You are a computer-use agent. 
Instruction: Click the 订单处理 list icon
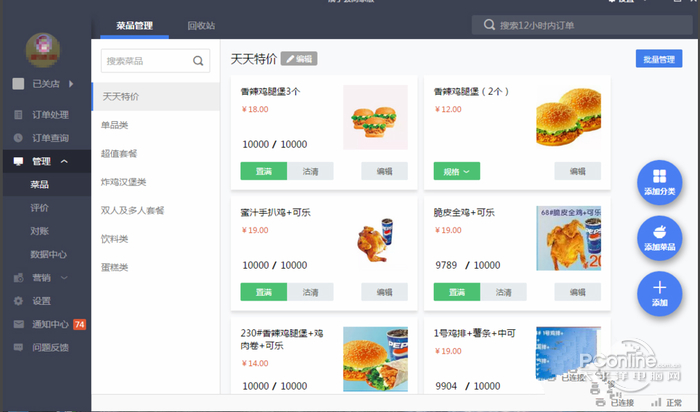[18, 115]
